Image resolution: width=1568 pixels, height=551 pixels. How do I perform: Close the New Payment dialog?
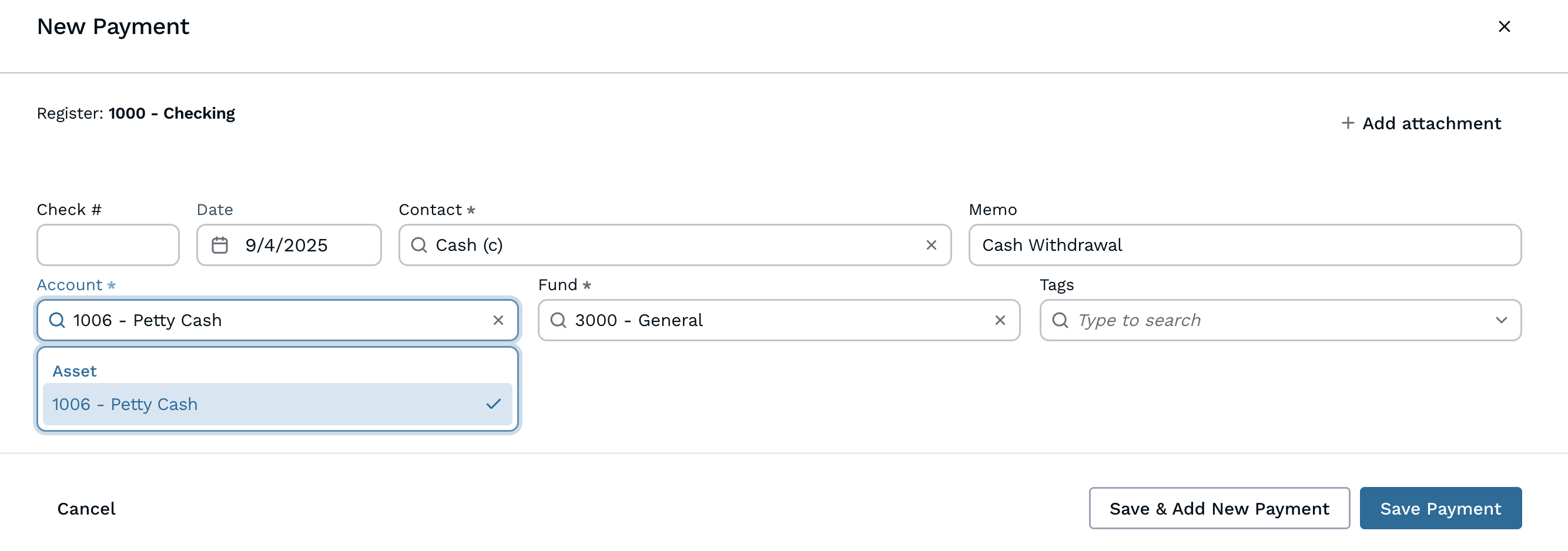click(1503, 27)
